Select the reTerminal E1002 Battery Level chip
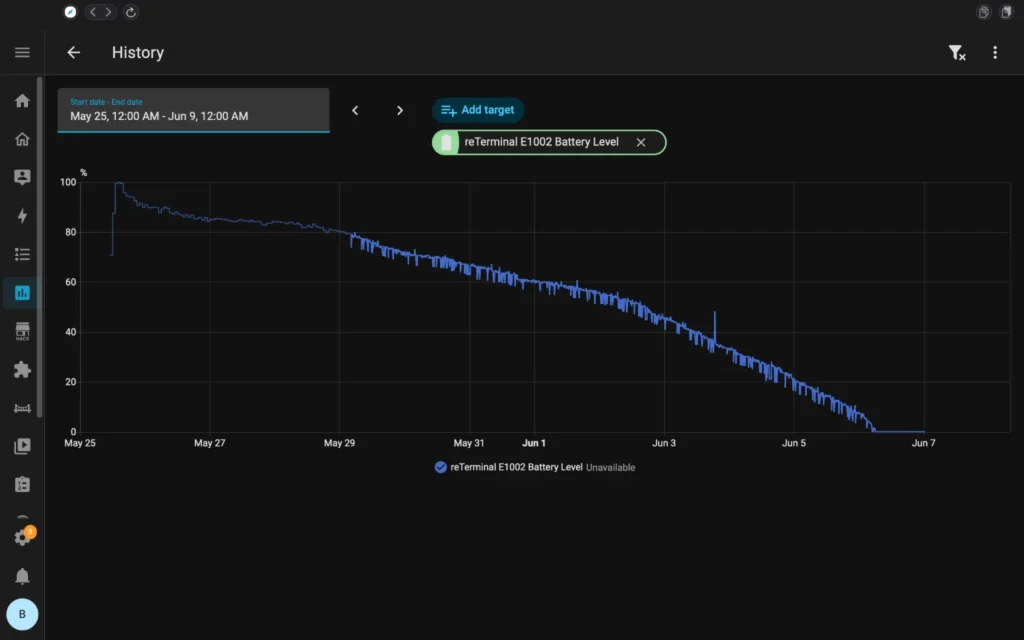Image resolution: width=1024 pixels, height=640 pixels. pos(549,142)
